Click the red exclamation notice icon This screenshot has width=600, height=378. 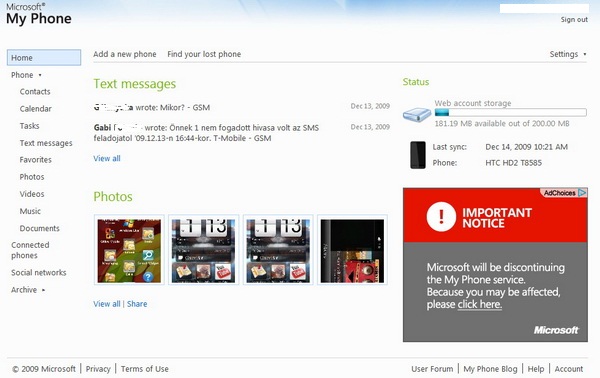(441, 217)
